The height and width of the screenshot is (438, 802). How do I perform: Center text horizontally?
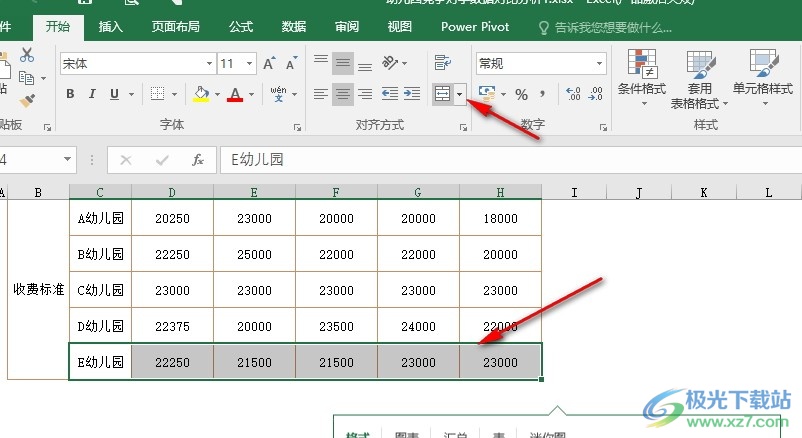click(x=343, y=94)
